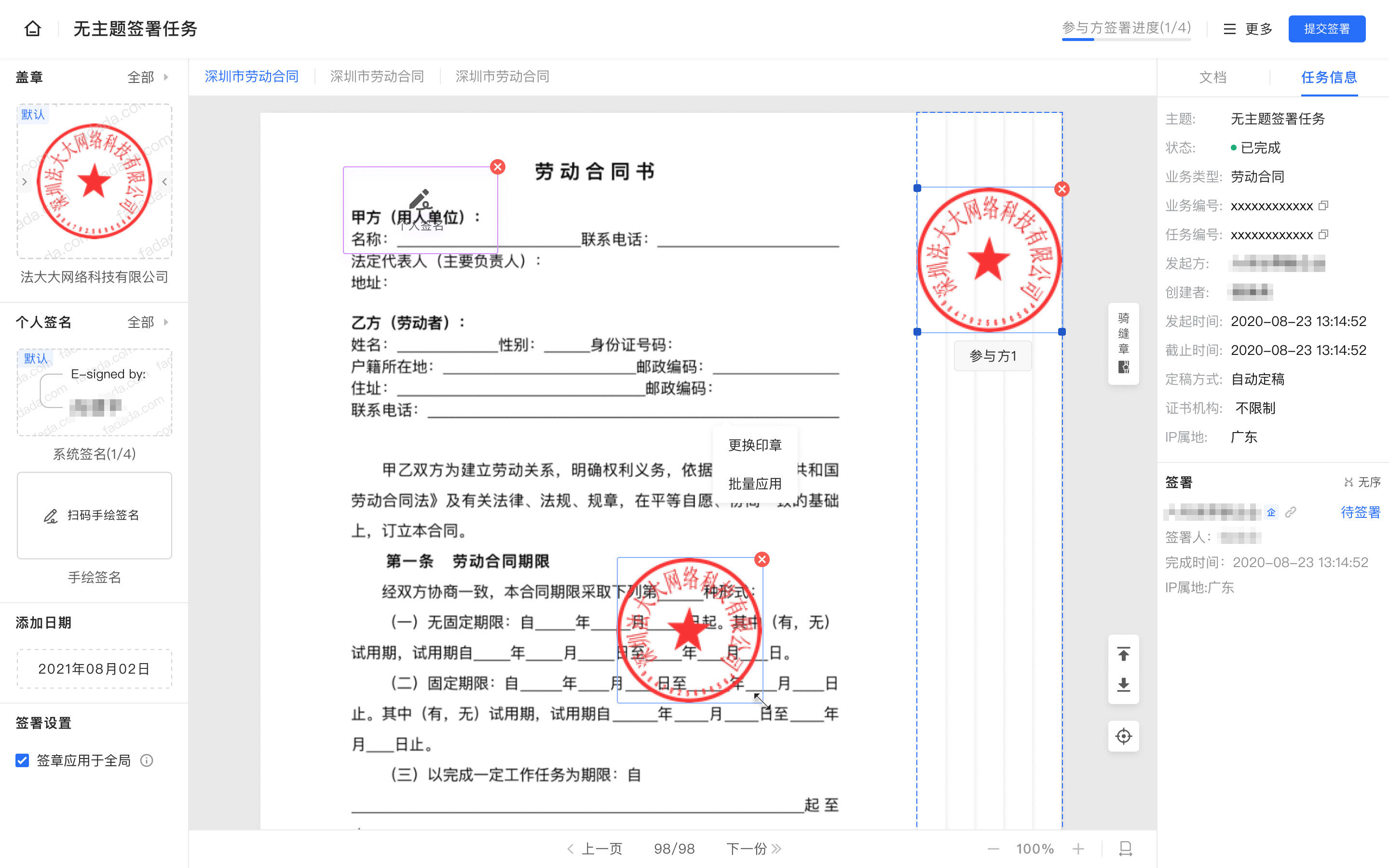
Task: Click the link icon beside signer name
Action: [1291, 512]
